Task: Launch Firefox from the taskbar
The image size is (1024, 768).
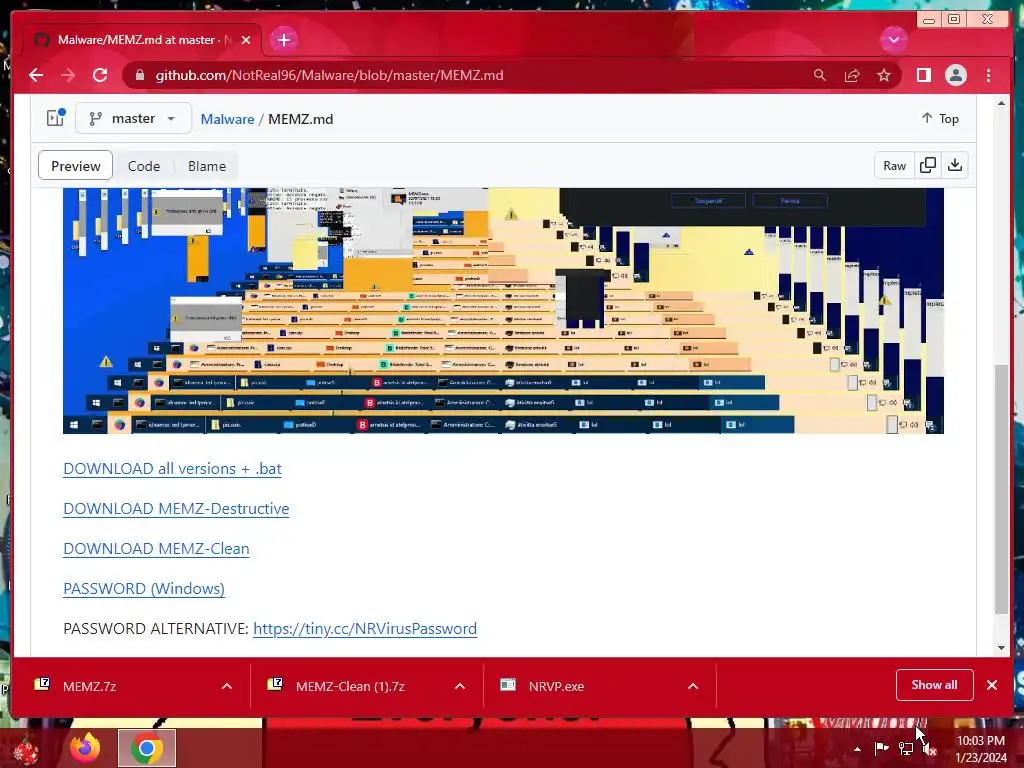Action: [86, 748]
